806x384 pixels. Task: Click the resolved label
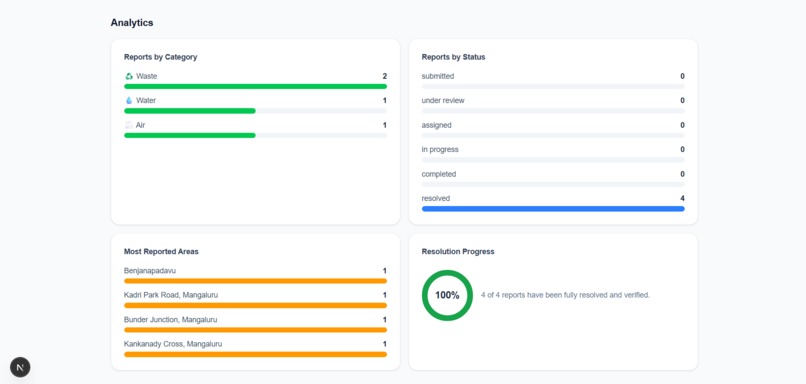point(436,198)
